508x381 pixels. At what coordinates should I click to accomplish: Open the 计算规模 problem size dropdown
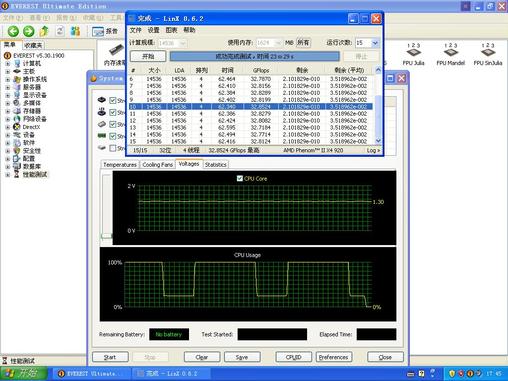[183, 43]
